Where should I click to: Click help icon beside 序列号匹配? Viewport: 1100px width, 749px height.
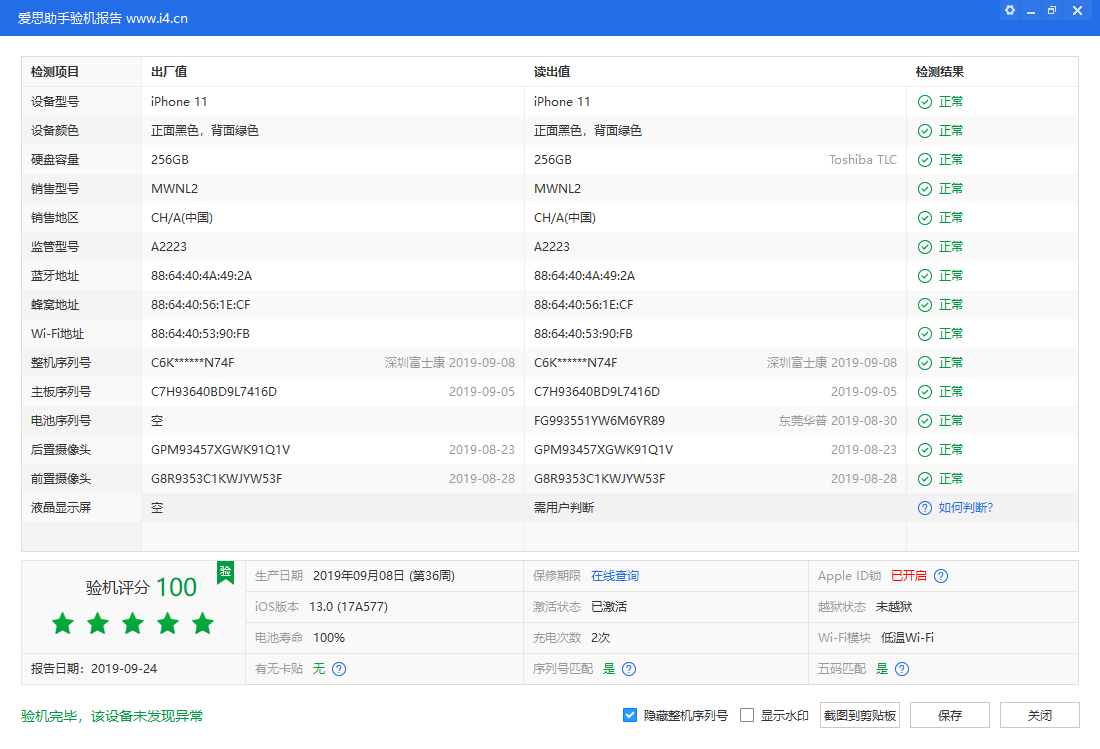(x=629, y=668)
